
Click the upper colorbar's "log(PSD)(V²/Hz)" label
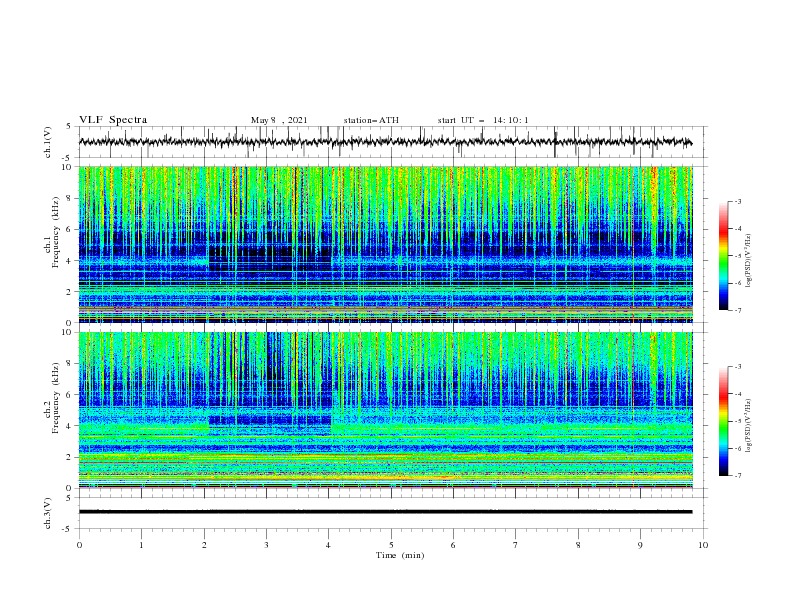749,261
